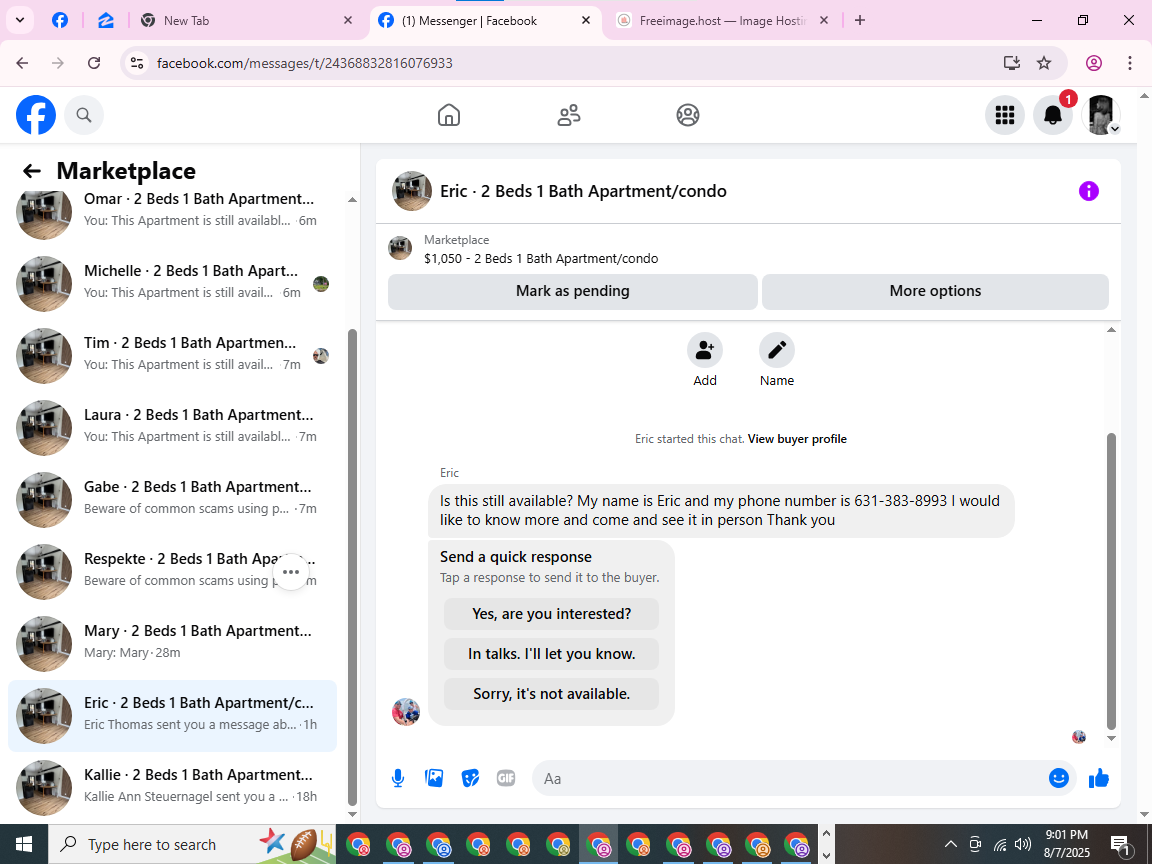This screenshot has width=1152, height=864.
Task: Open Michelle's apartment conversation
Action: [172, 284]
